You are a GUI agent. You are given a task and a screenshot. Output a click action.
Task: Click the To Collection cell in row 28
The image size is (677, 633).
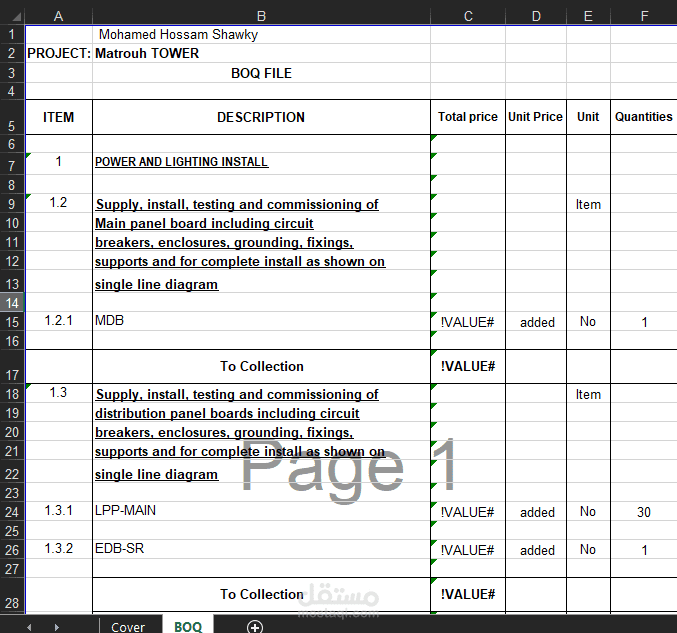261,594
